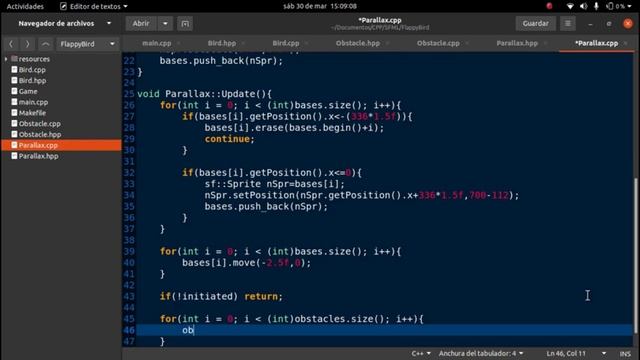Viewport: 640px width, 360px height.
Task: Go to parent folder with the up arrow
Action: pos(46,44)
